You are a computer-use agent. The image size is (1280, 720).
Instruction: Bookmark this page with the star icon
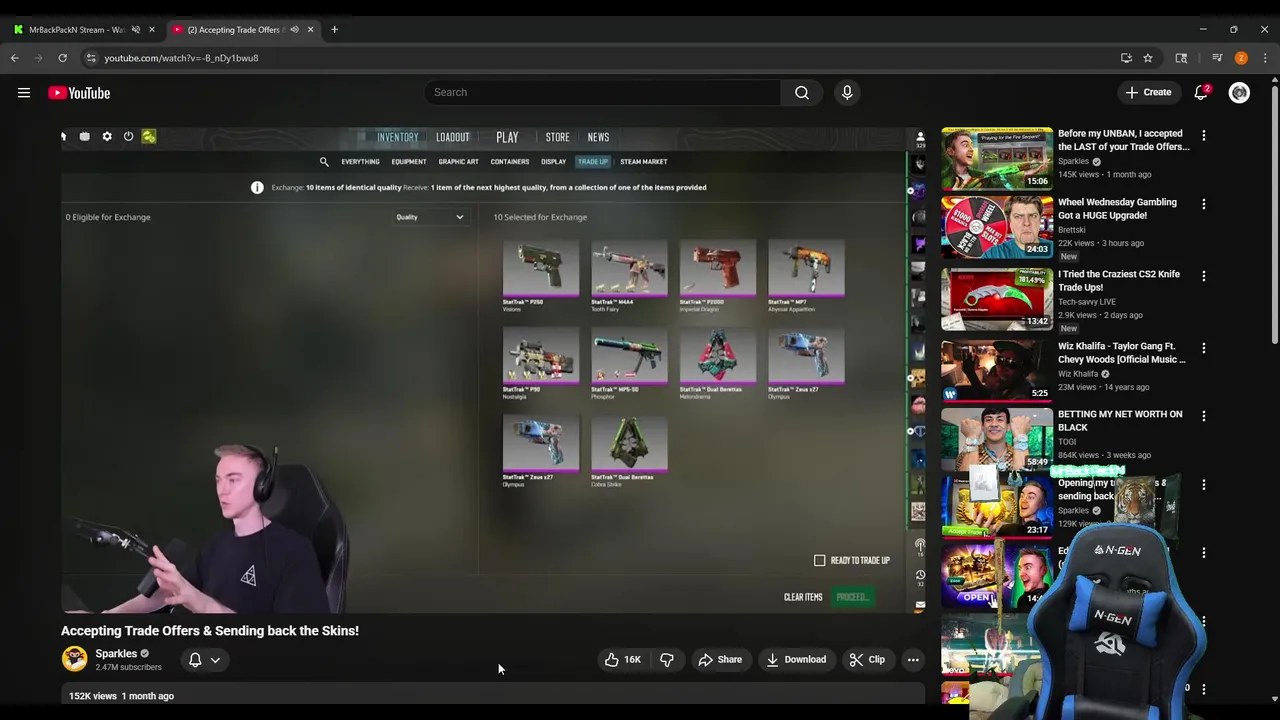1148,58
